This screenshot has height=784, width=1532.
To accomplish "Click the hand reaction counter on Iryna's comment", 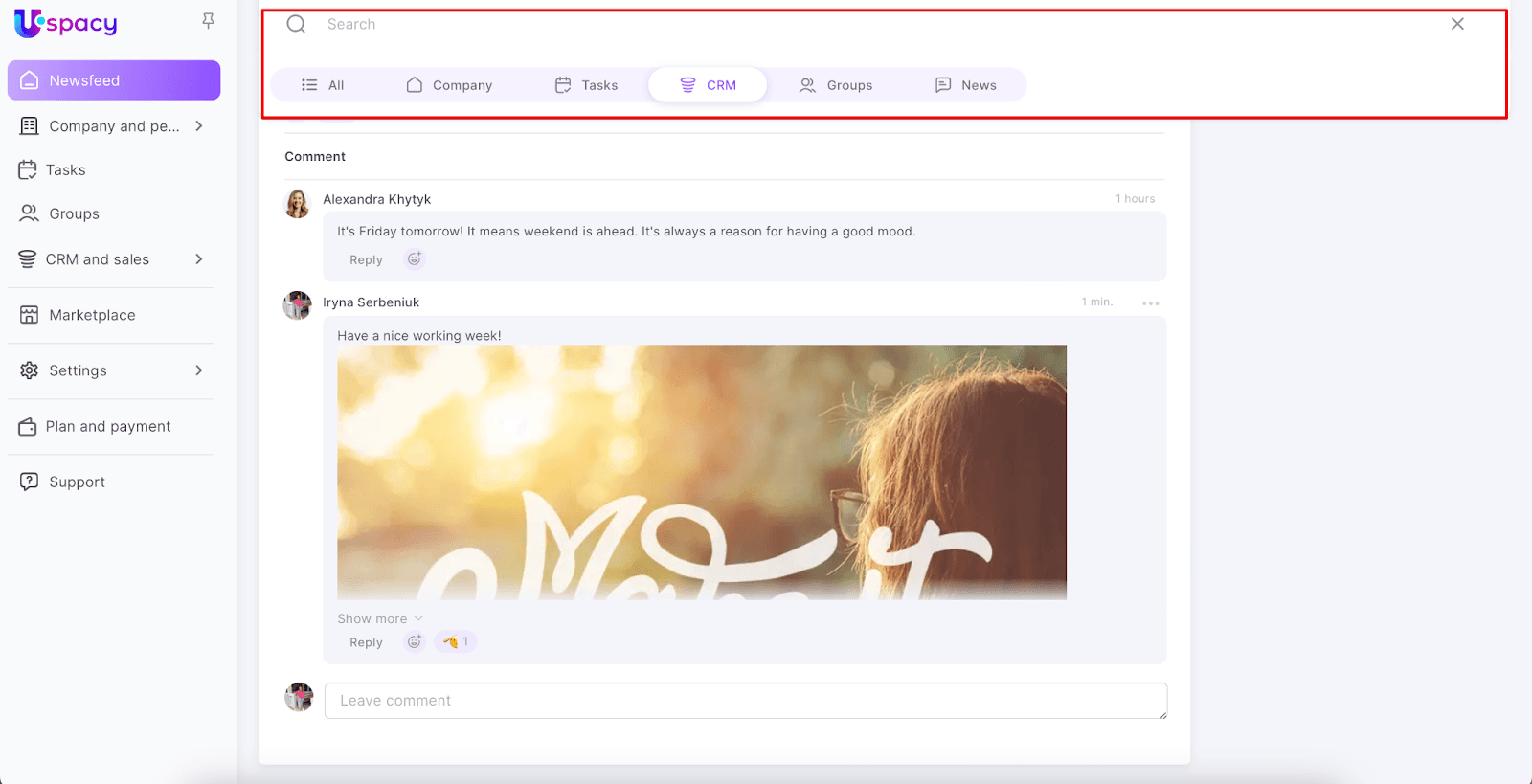I will coord(456,641).
